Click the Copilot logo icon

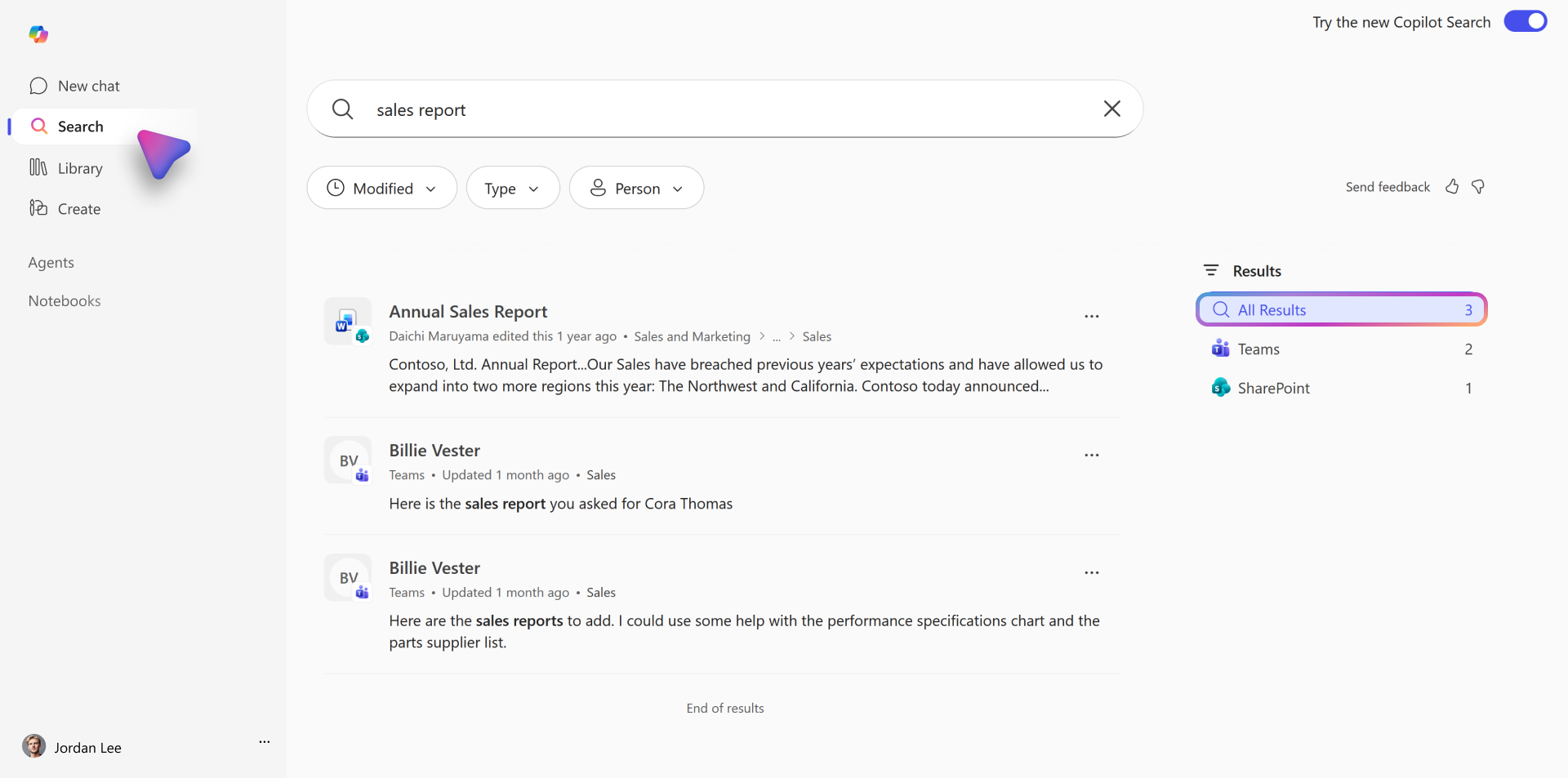pos(38,34)
